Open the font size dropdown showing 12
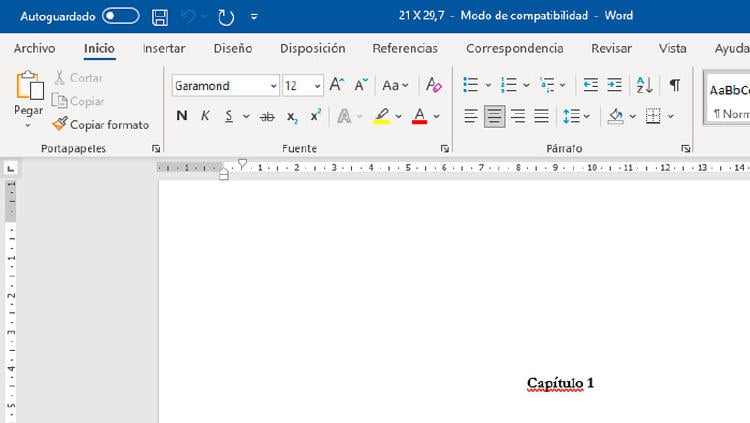The height and width of the screenshot is (423, 750). coord(317,87)
